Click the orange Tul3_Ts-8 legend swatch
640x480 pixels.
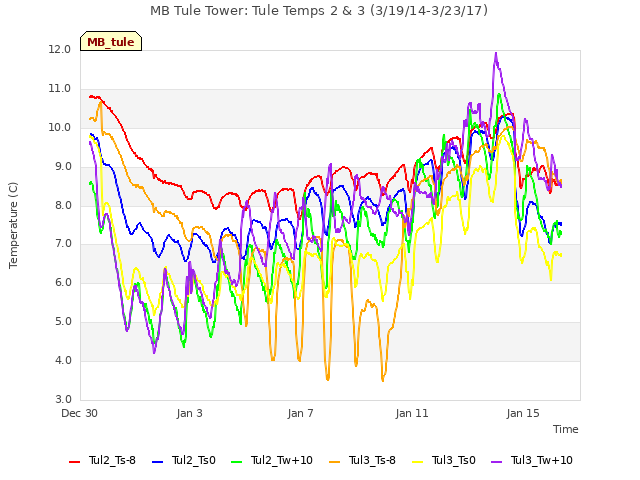[x=334, y=461]
